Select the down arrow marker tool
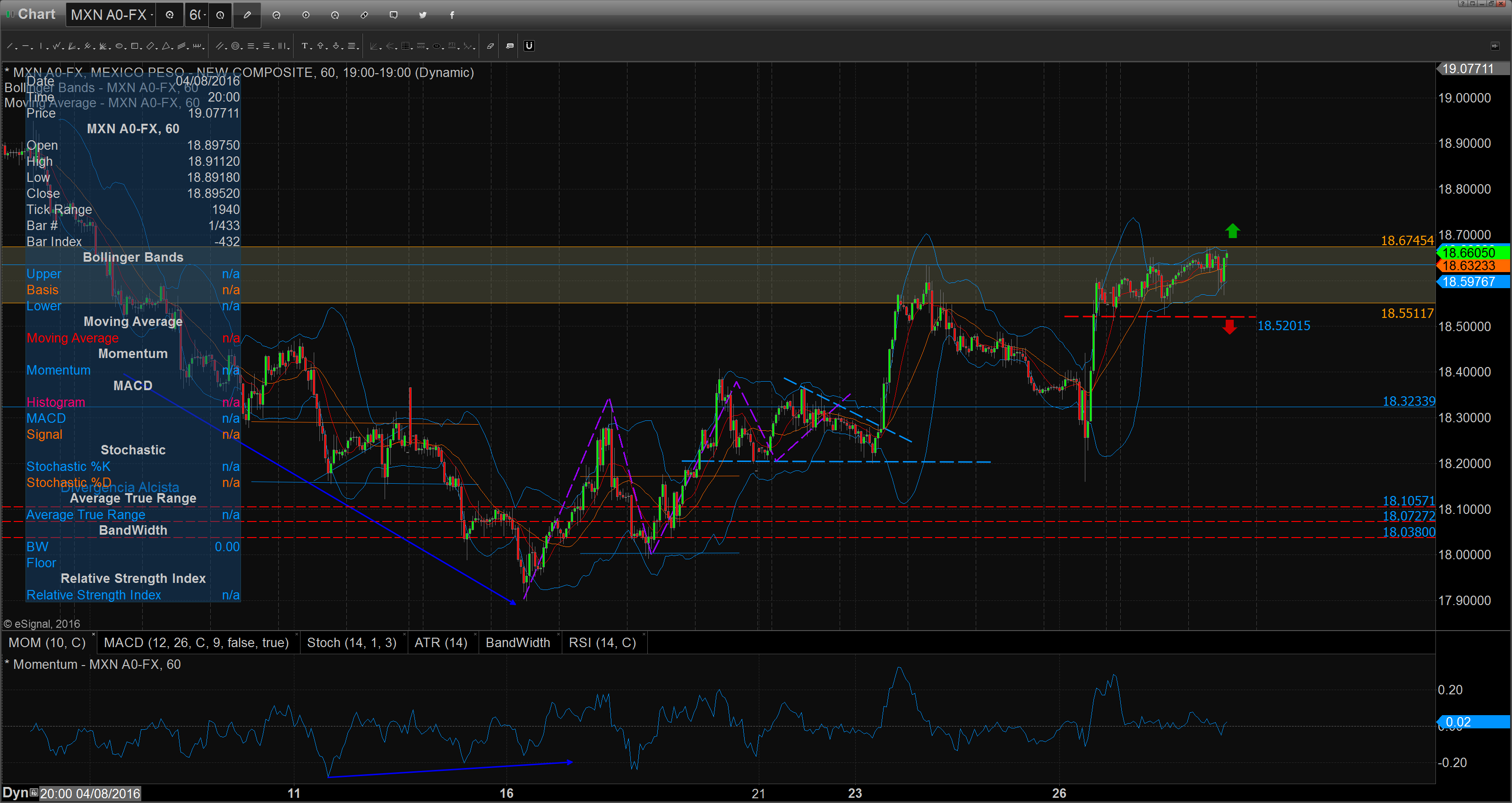The image size is (1512, 803). pyautogui.click(x=336, y=46)
